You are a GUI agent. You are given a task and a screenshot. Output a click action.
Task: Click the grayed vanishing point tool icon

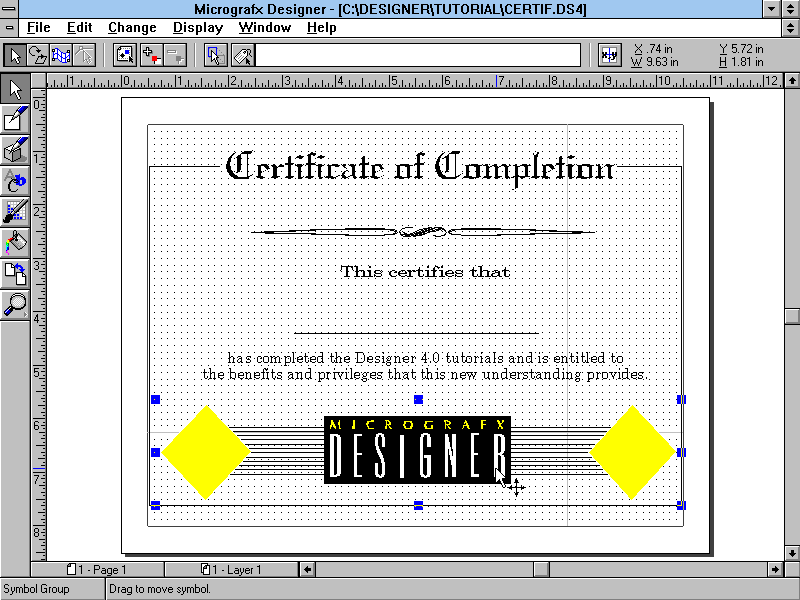84,55
